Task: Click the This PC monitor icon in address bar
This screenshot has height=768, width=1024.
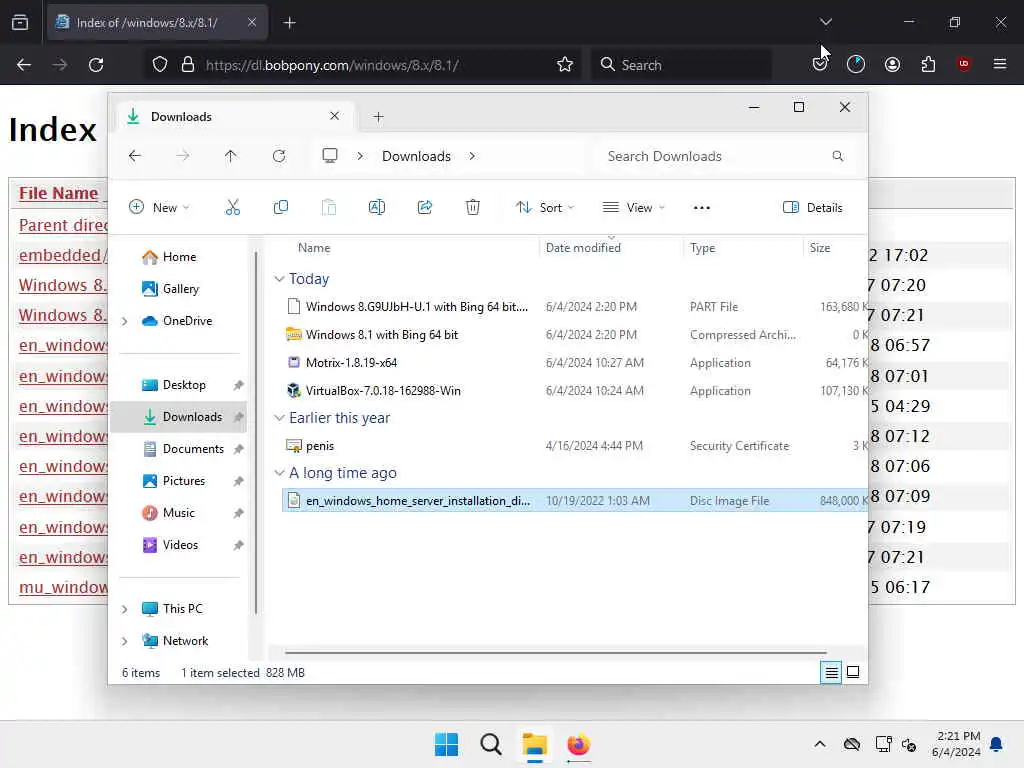Action: 330,155
